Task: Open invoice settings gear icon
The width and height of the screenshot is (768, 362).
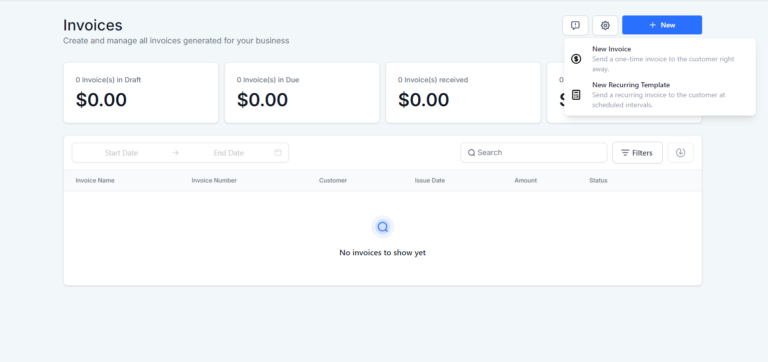Action: pos(605,25)
